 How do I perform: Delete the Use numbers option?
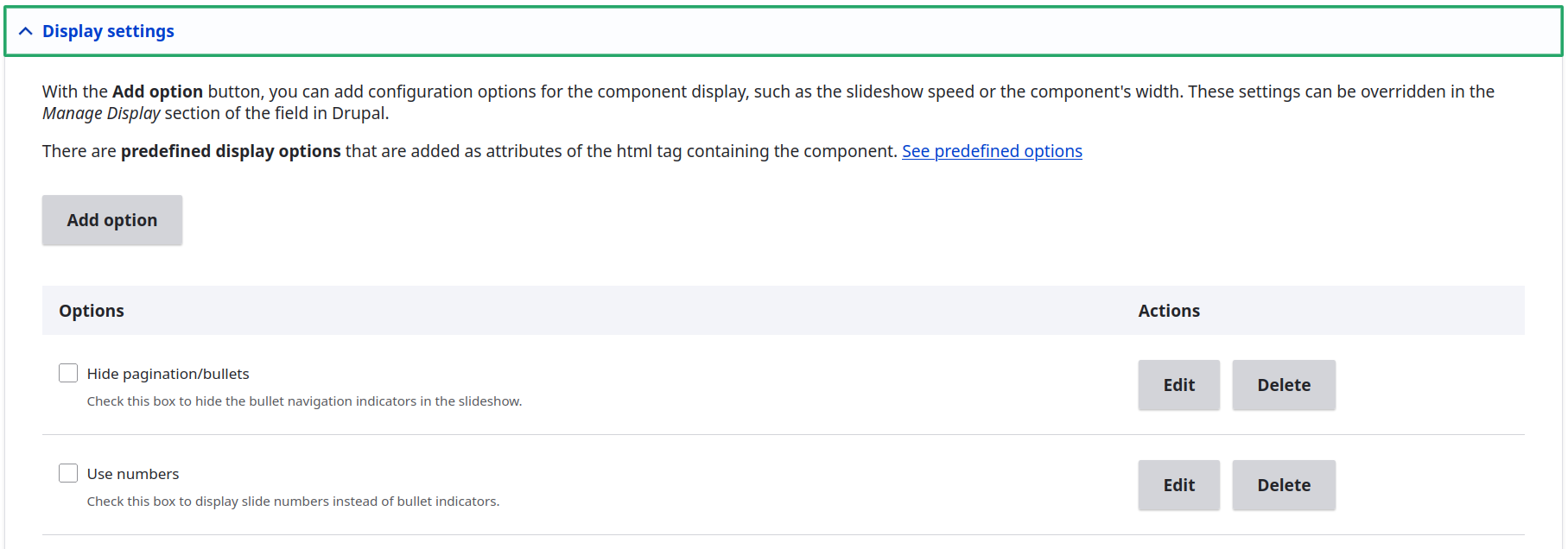click(1283, 484)
